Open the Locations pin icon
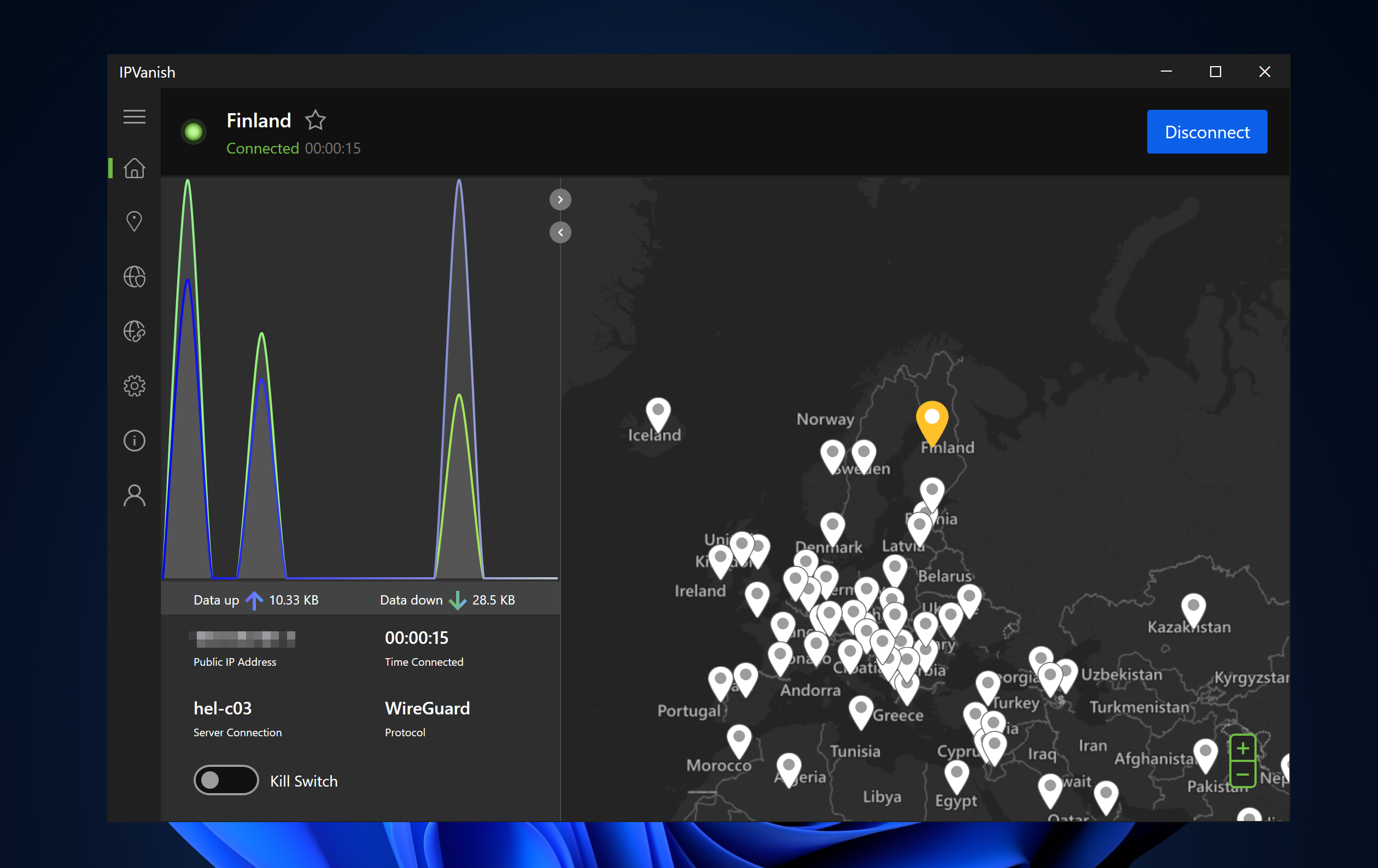Image resolution: width=1378 pixels, height=868 pixels. point(135,221)
